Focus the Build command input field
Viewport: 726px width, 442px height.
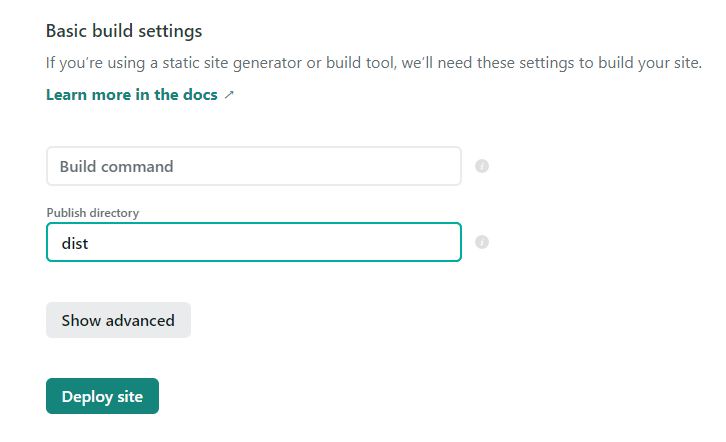pyautogui.click(x=253, y=166)
